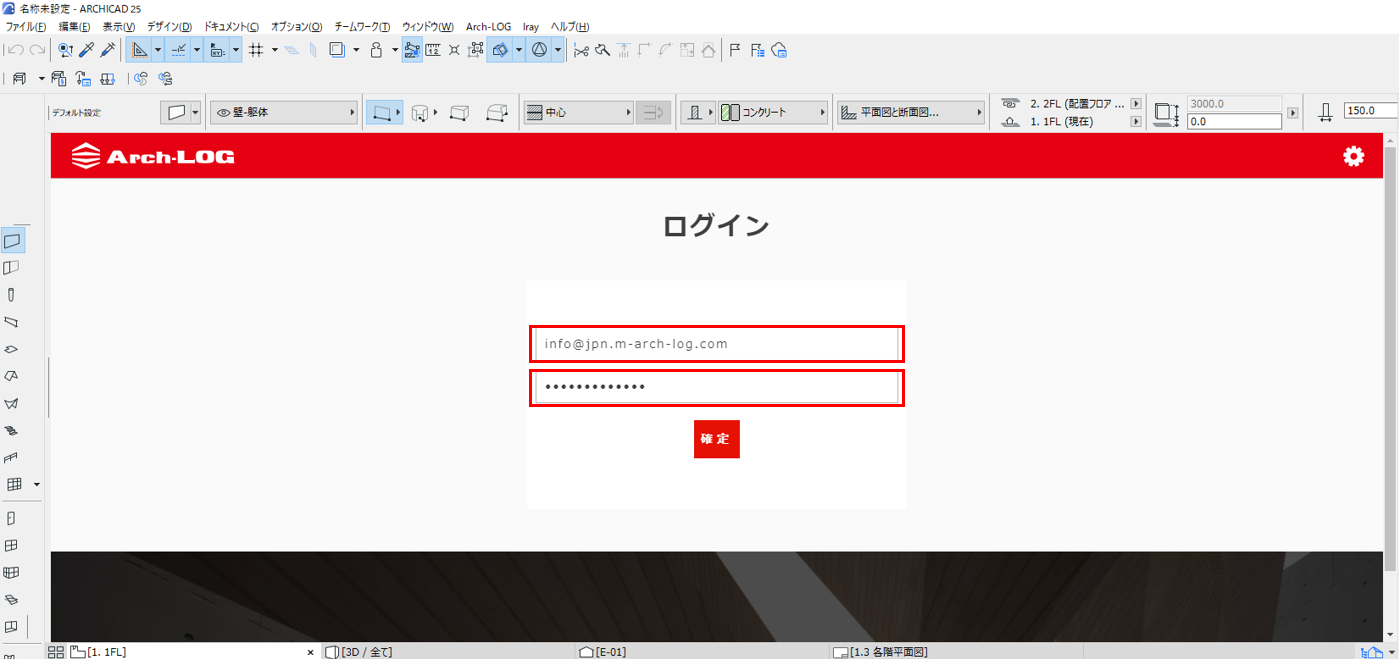Select the Window tool in toolbox
The width and height of the screenshot is (1399, 659).
point(12,545)
